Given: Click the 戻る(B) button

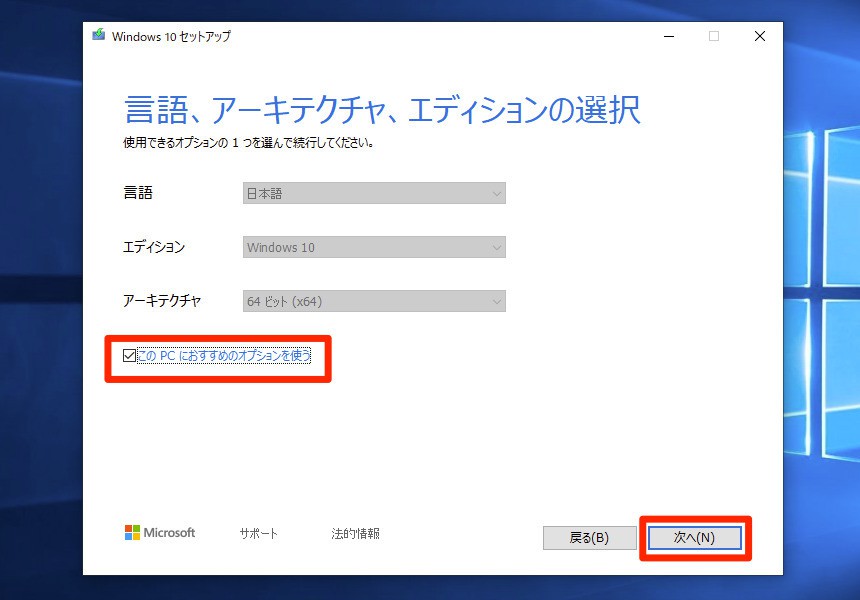Looking at the screenshot, I should pyautogui.click(x=590, y=537).
